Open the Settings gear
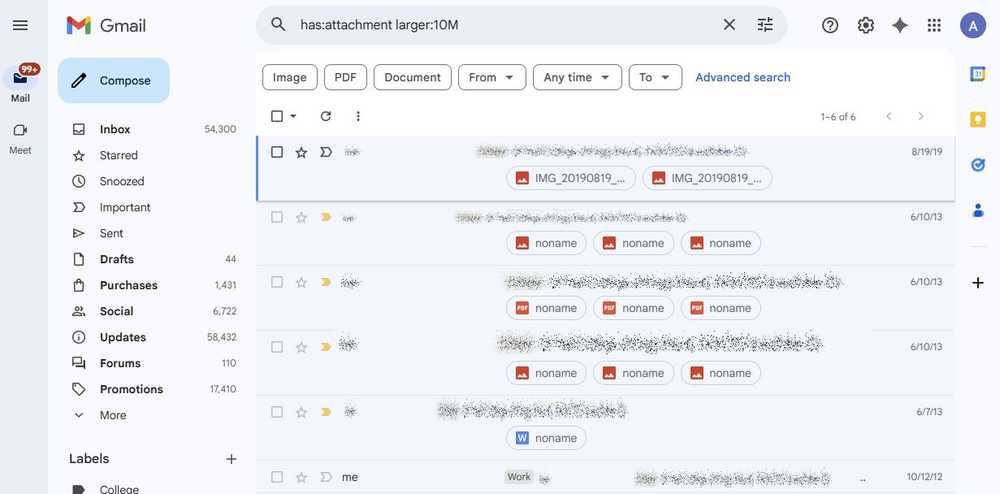This screenshot has width=1000, height=494. 865,25
